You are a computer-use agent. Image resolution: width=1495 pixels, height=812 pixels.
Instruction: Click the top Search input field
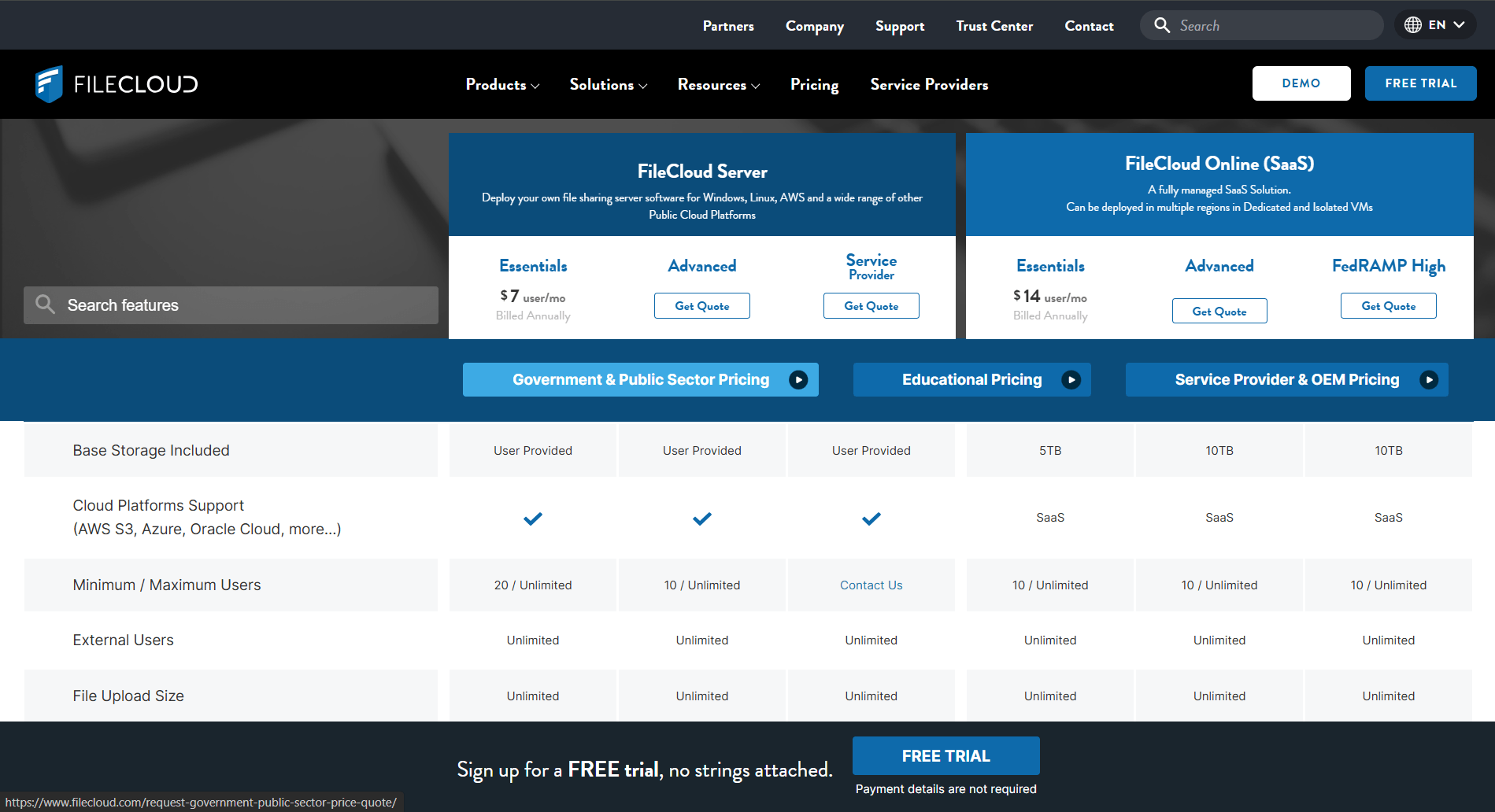1261,25
